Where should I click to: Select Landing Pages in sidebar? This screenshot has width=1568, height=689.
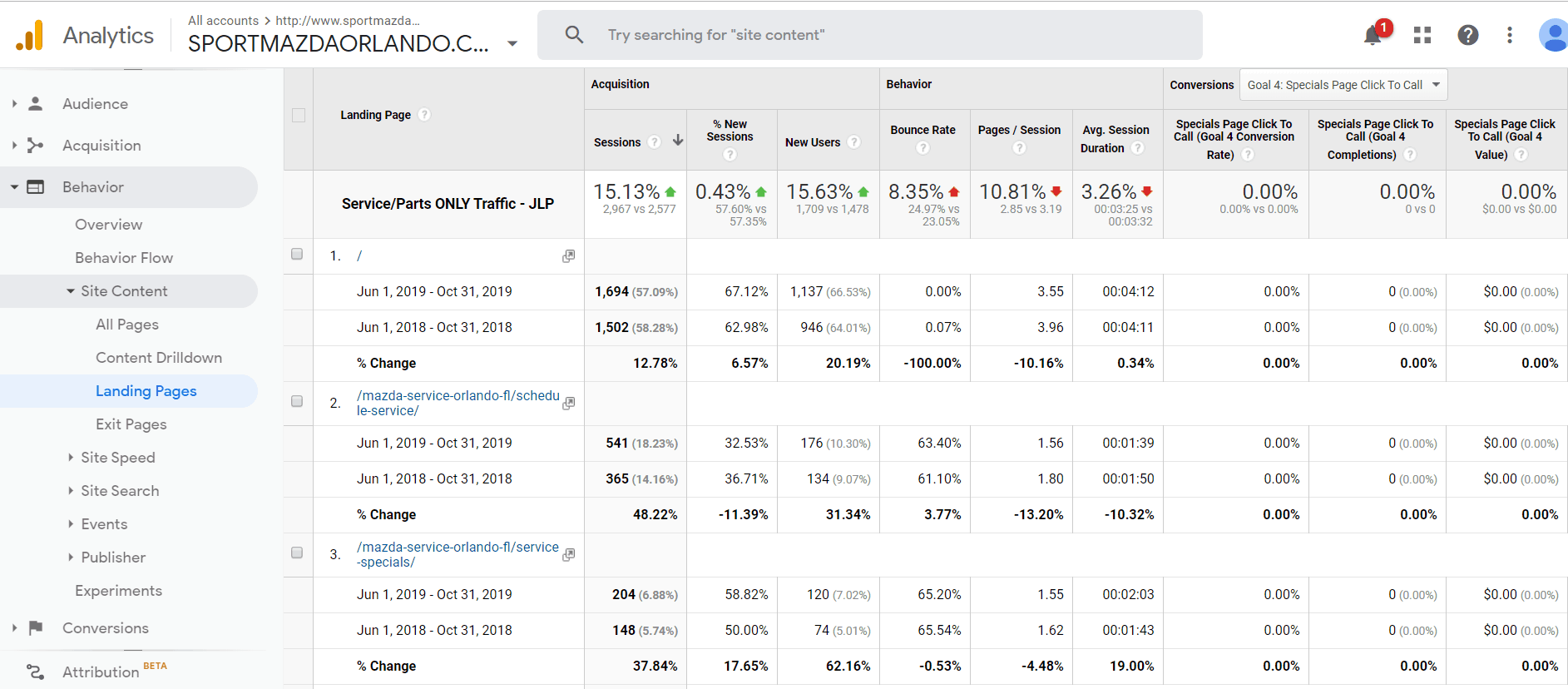tap(146, 391)
